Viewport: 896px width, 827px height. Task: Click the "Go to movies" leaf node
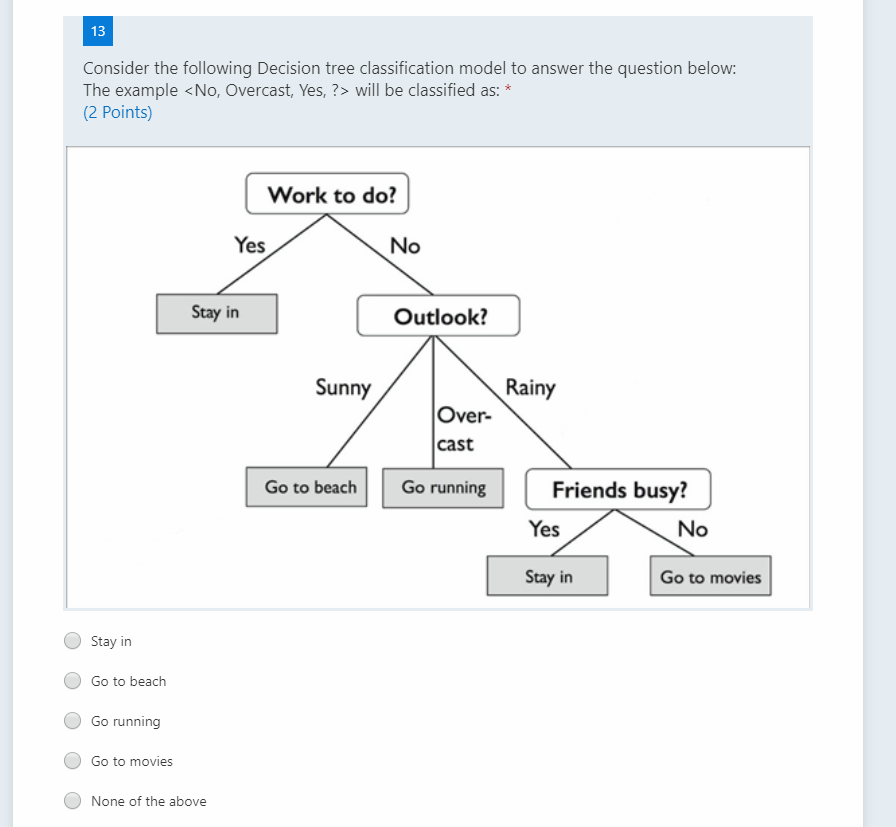tap(710, 575)
